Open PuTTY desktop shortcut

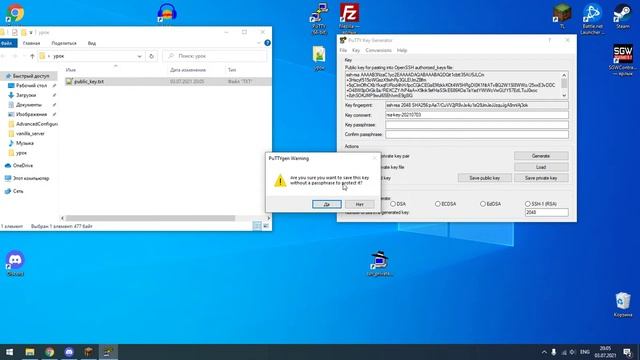point(319,18)
